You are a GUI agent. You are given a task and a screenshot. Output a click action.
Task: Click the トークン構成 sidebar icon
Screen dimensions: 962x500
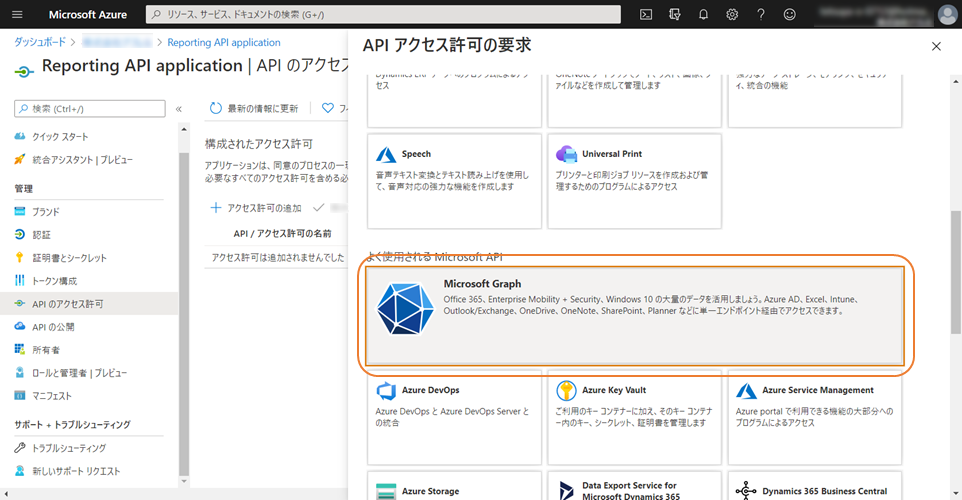tap(20, 280)
